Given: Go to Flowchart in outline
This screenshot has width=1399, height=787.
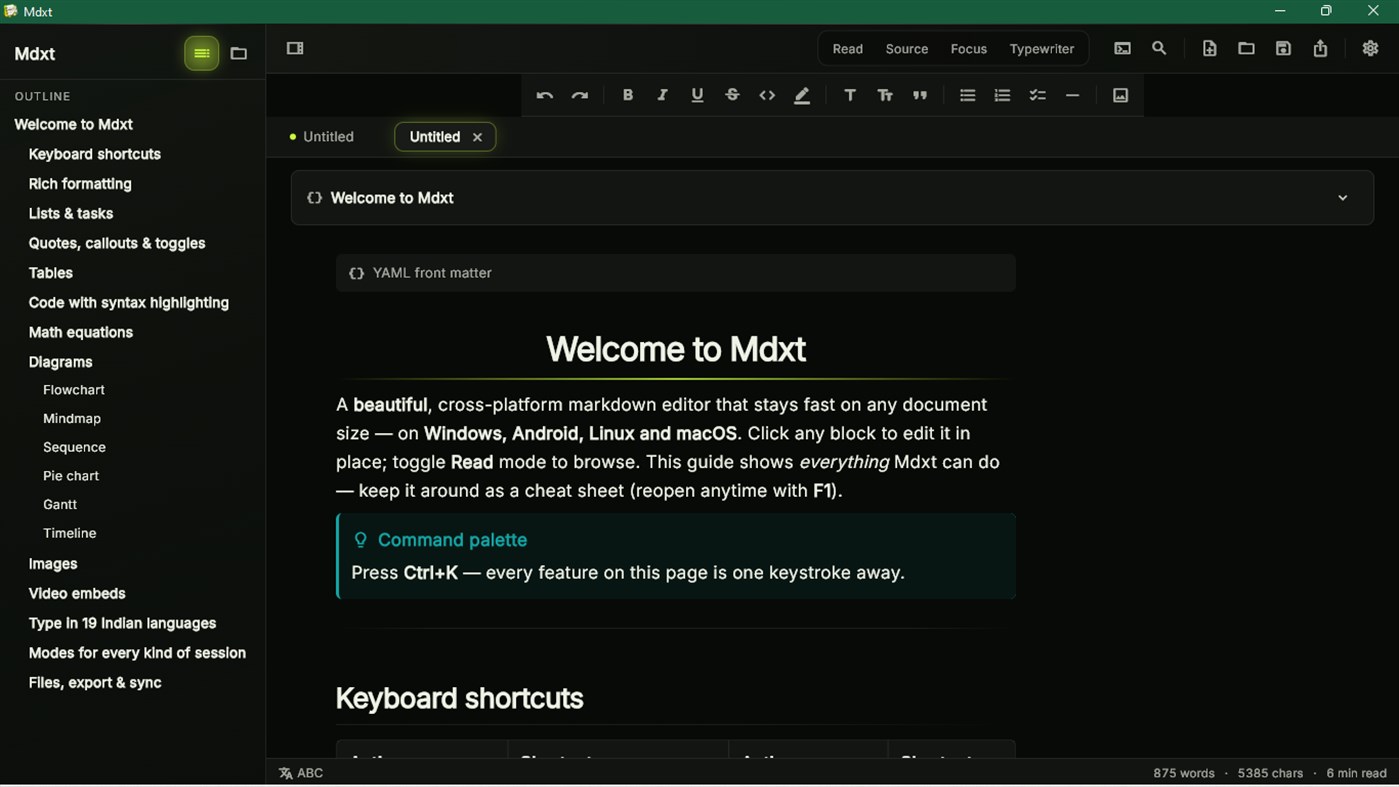Looking at the screenshot, I should click(74, 390).
